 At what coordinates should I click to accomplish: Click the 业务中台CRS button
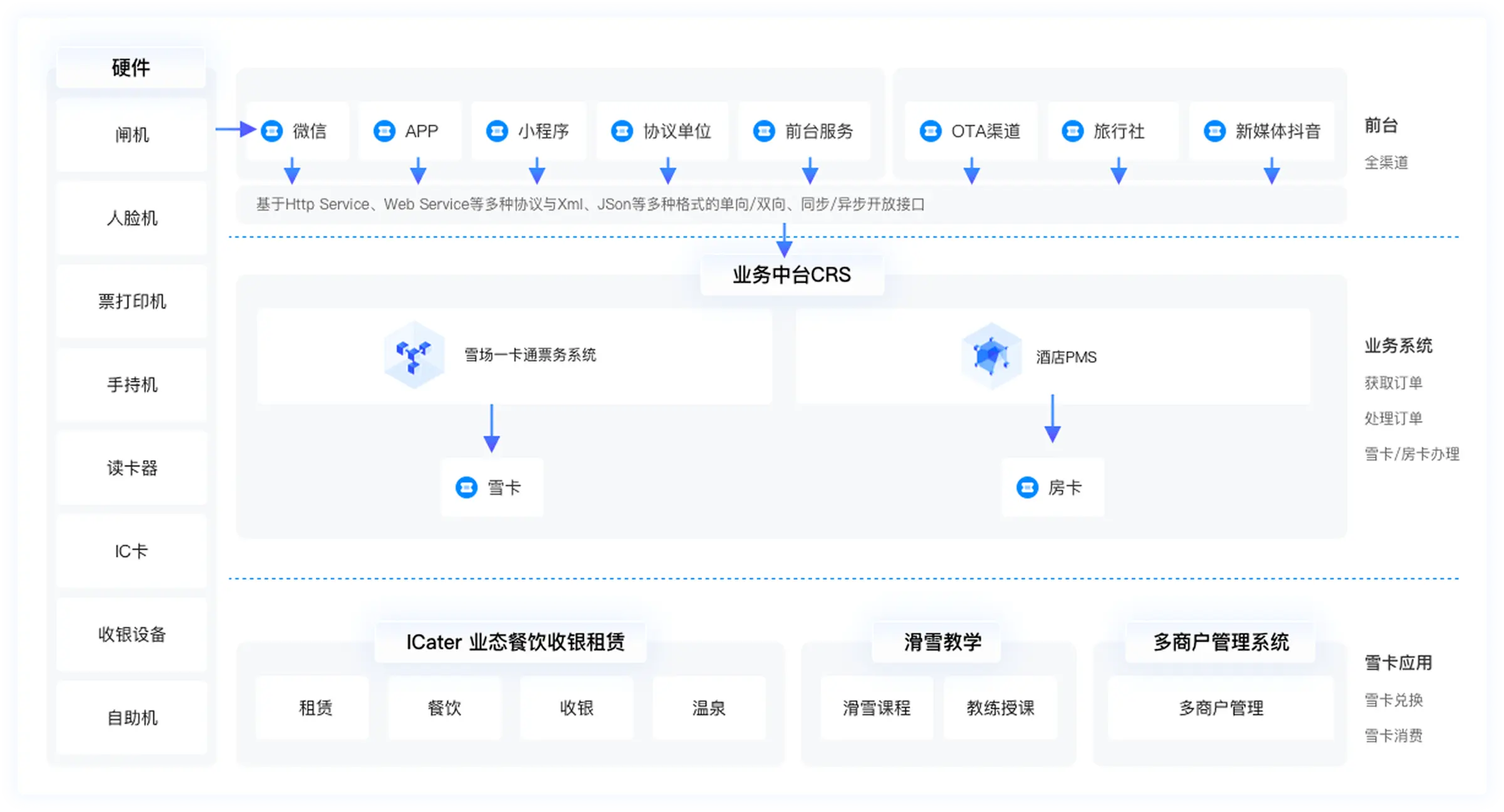point(791,274)
